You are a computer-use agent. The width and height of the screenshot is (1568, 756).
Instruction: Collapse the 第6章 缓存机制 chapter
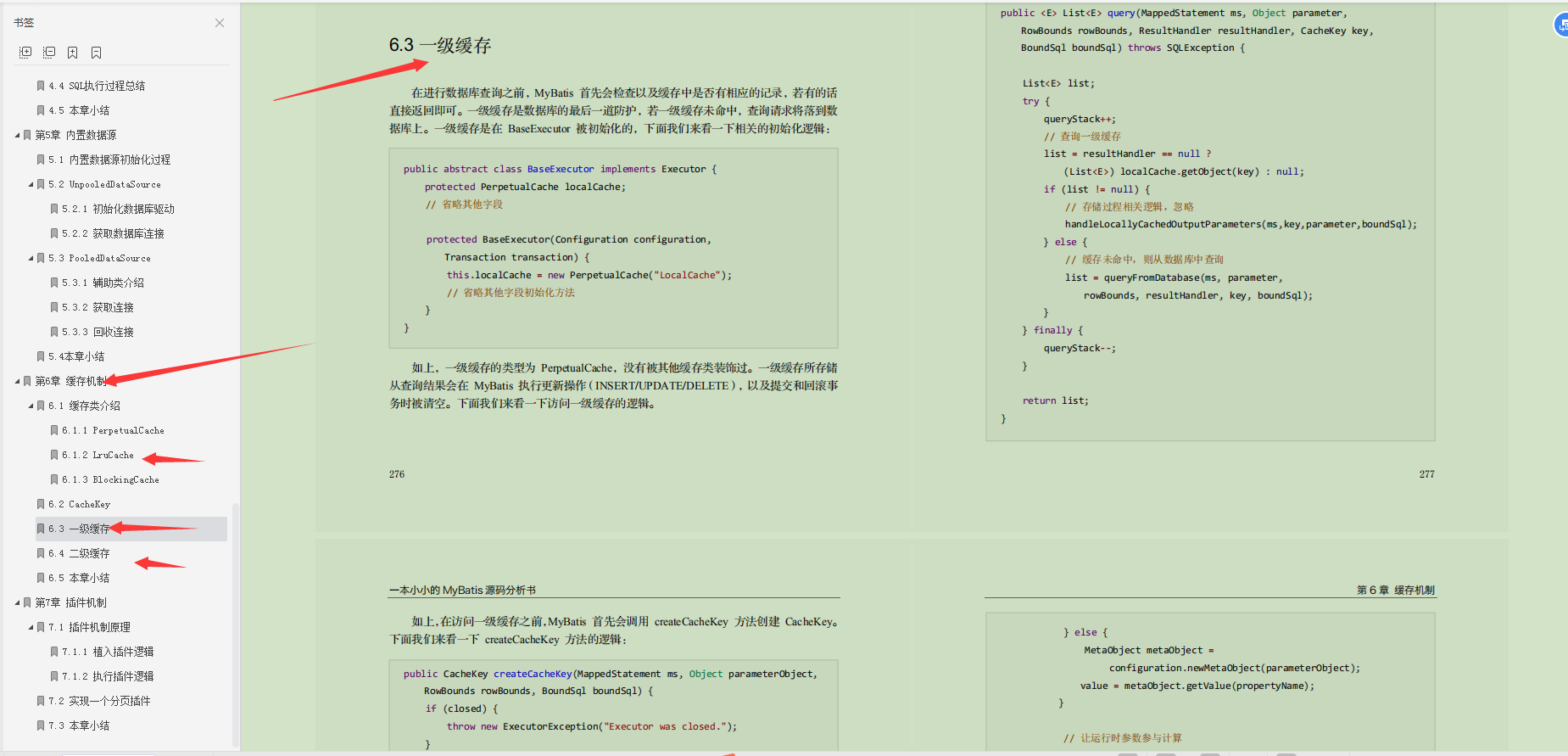click(x=17, y=381)
